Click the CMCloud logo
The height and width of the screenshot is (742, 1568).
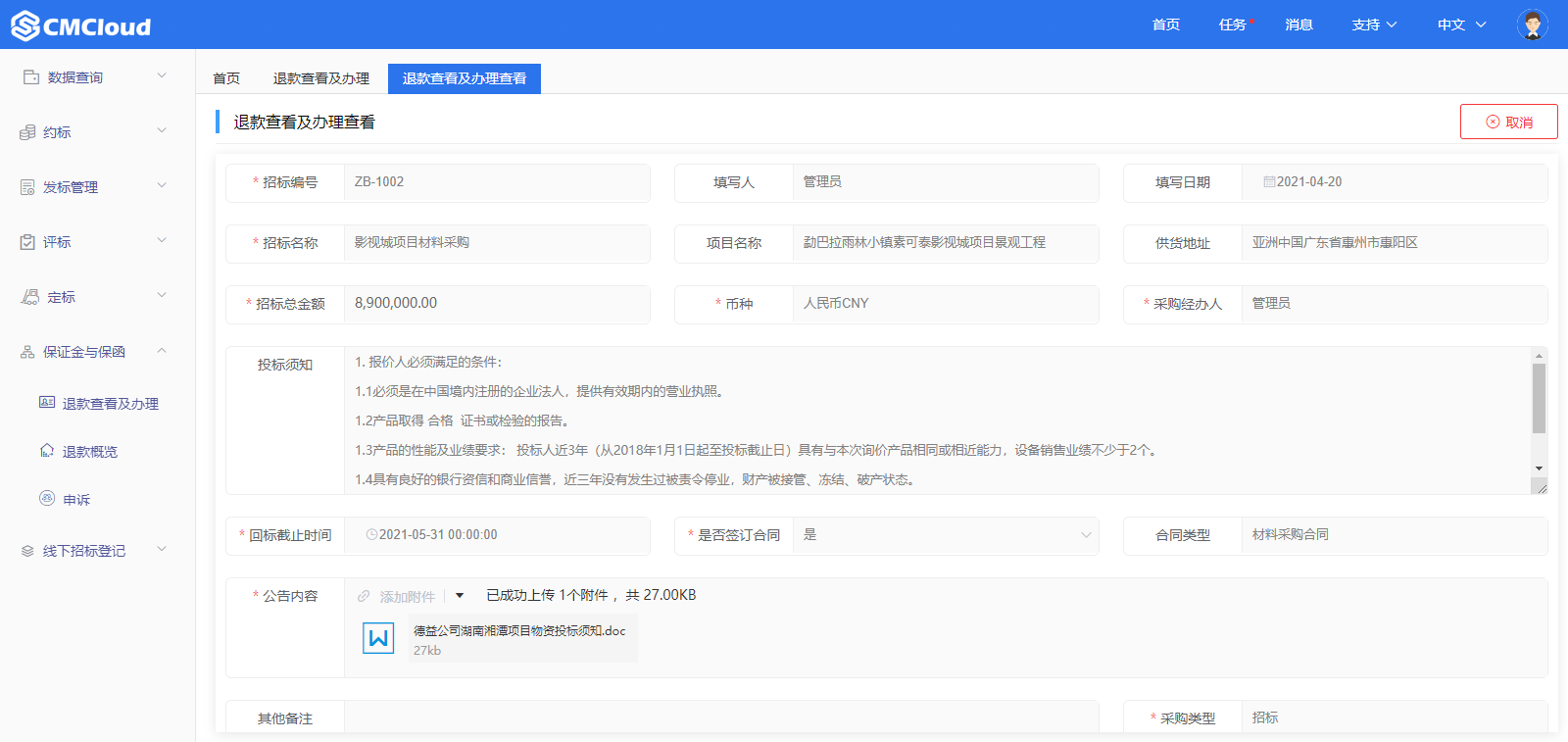(x=81, y=25)
